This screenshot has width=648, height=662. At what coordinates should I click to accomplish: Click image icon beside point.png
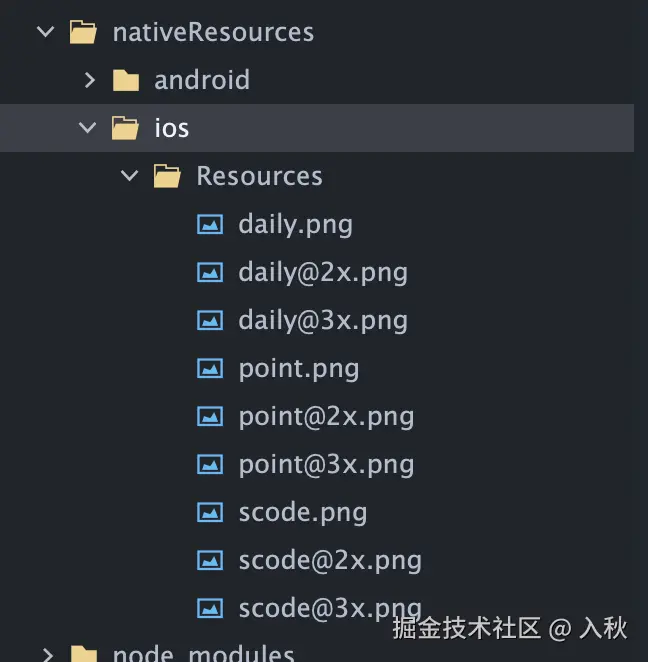coord(209,368)
